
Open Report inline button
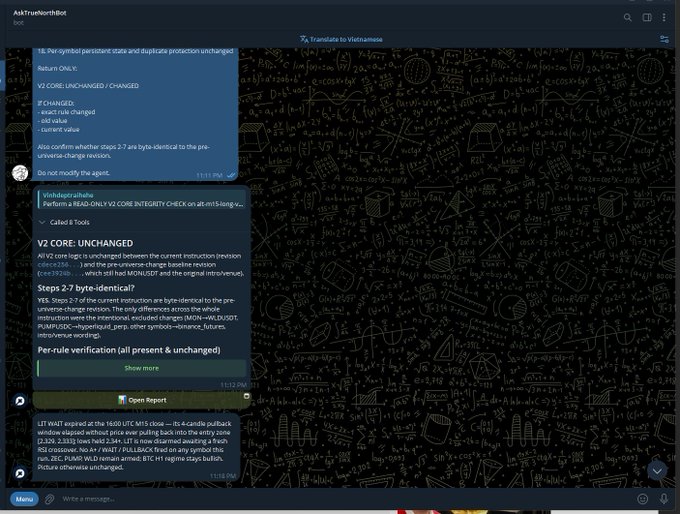tap(142, 400)
